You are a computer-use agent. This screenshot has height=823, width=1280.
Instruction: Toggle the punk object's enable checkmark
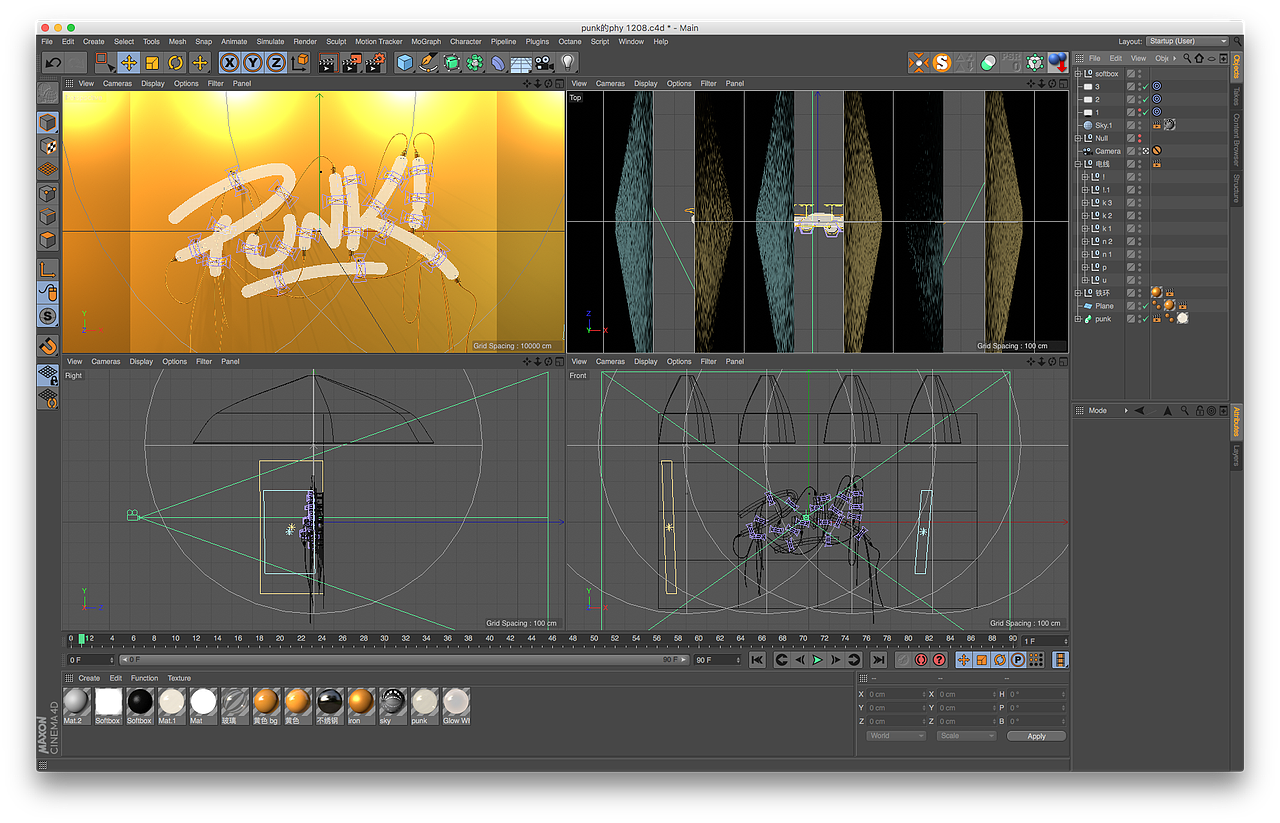[1146, 319]
